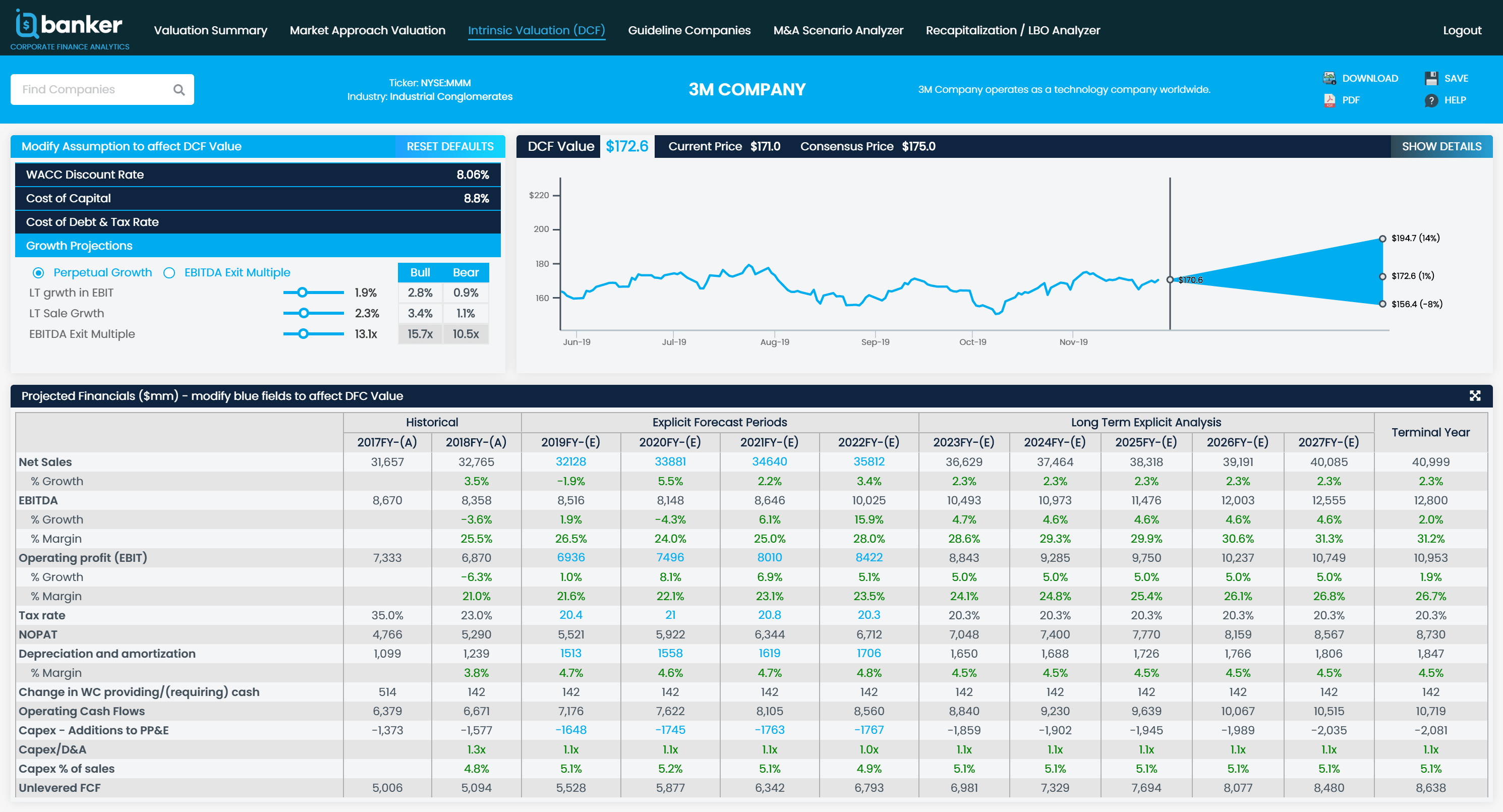Screen dimensions: 1503x812
Task: Click the Unlevered FCF row label
Action: [x=60, y=787]
